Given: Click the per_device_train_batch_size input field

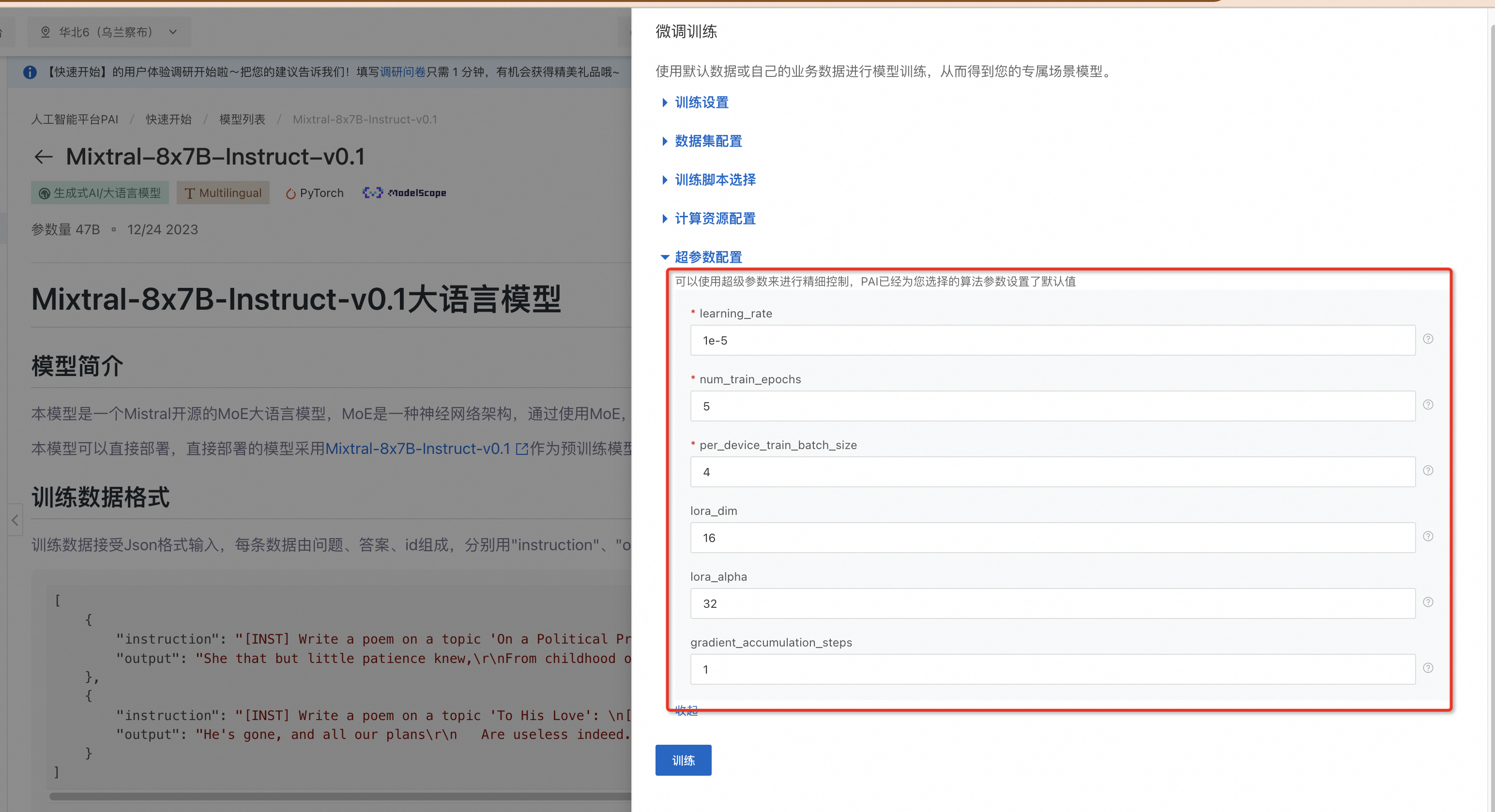Looking at the screenshot, I should pyautogui.click(x=1052, y=472).
